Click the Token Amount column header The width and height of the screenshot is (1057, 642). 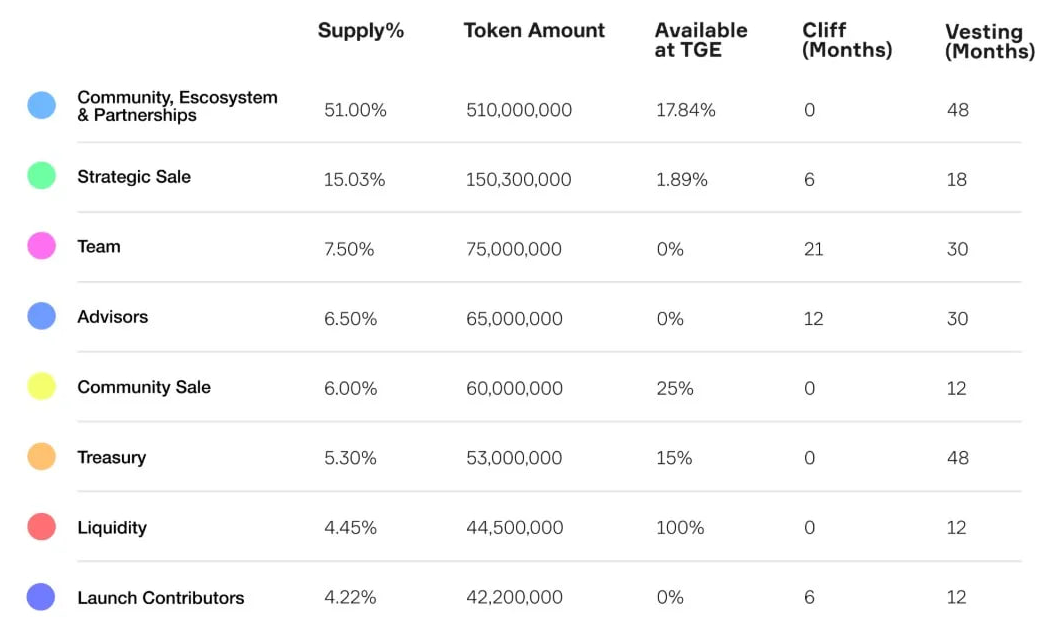tap(534, 31)
